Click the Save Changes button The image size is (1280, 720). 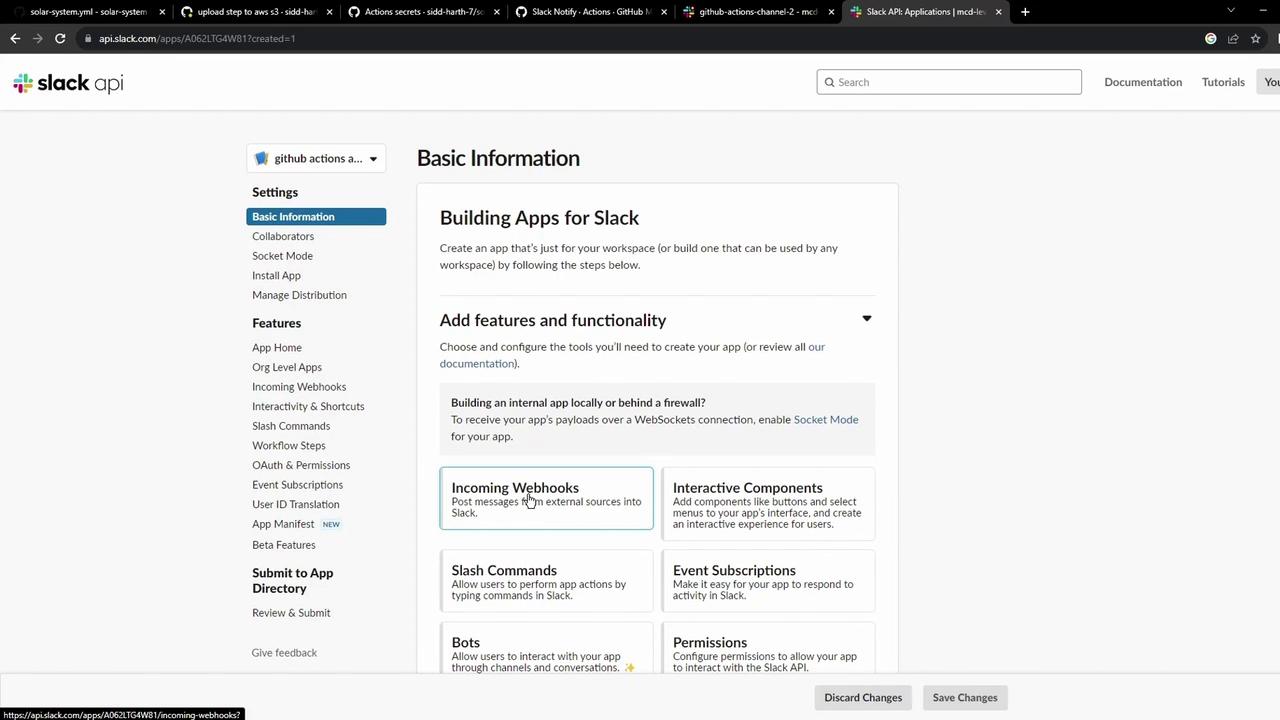[x=965, y=698]
